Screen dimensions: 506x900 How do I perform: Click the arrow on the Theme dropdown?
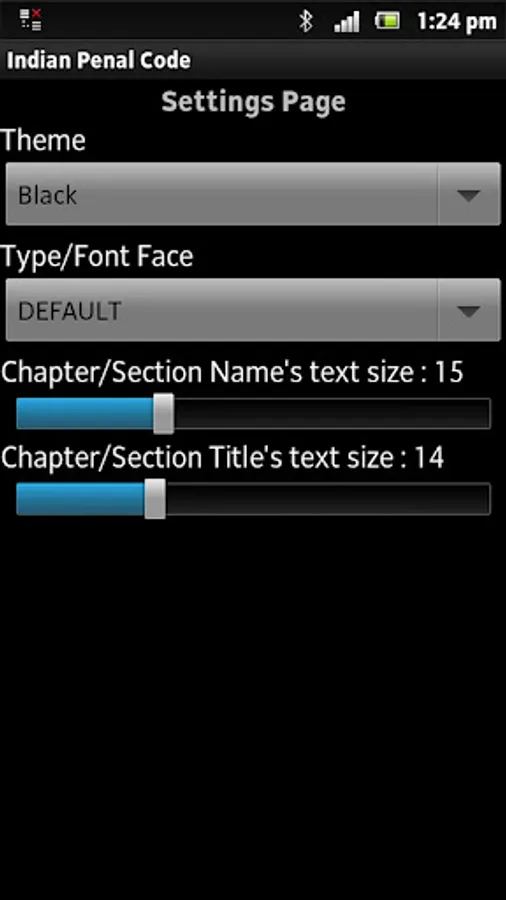pyautogui.click(x=469, y=195)
